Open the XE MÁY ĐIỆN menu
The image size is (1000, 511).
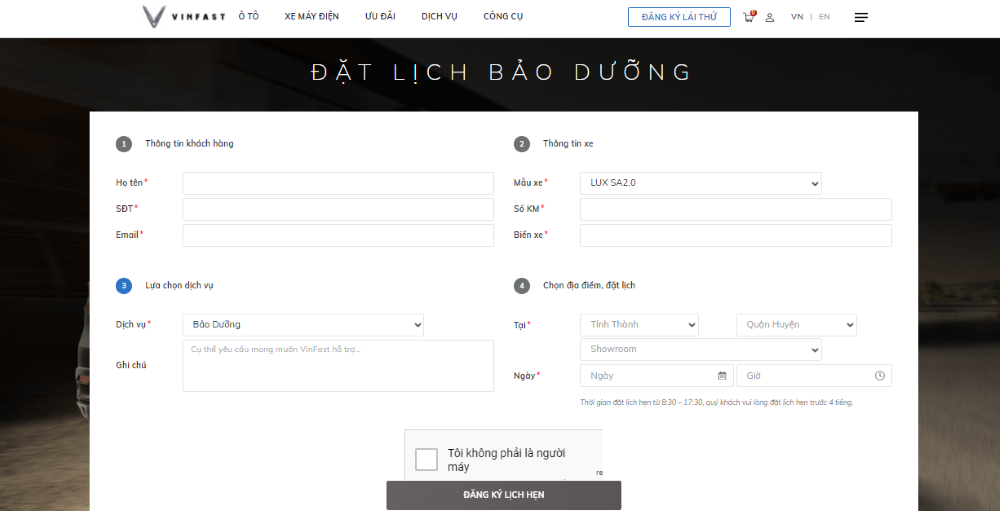(x=312, y=17)
